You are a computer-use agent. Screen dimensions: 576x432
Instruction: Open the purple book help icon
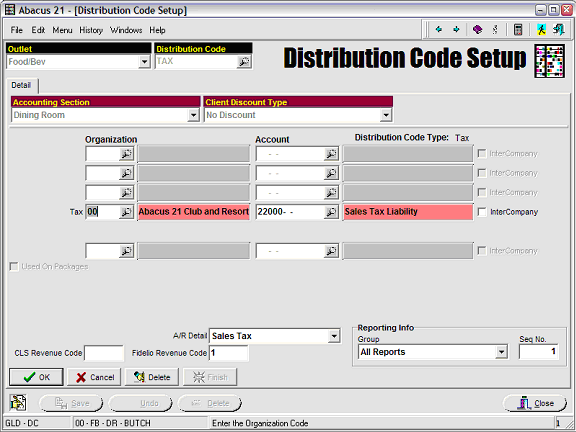[478, 29]
